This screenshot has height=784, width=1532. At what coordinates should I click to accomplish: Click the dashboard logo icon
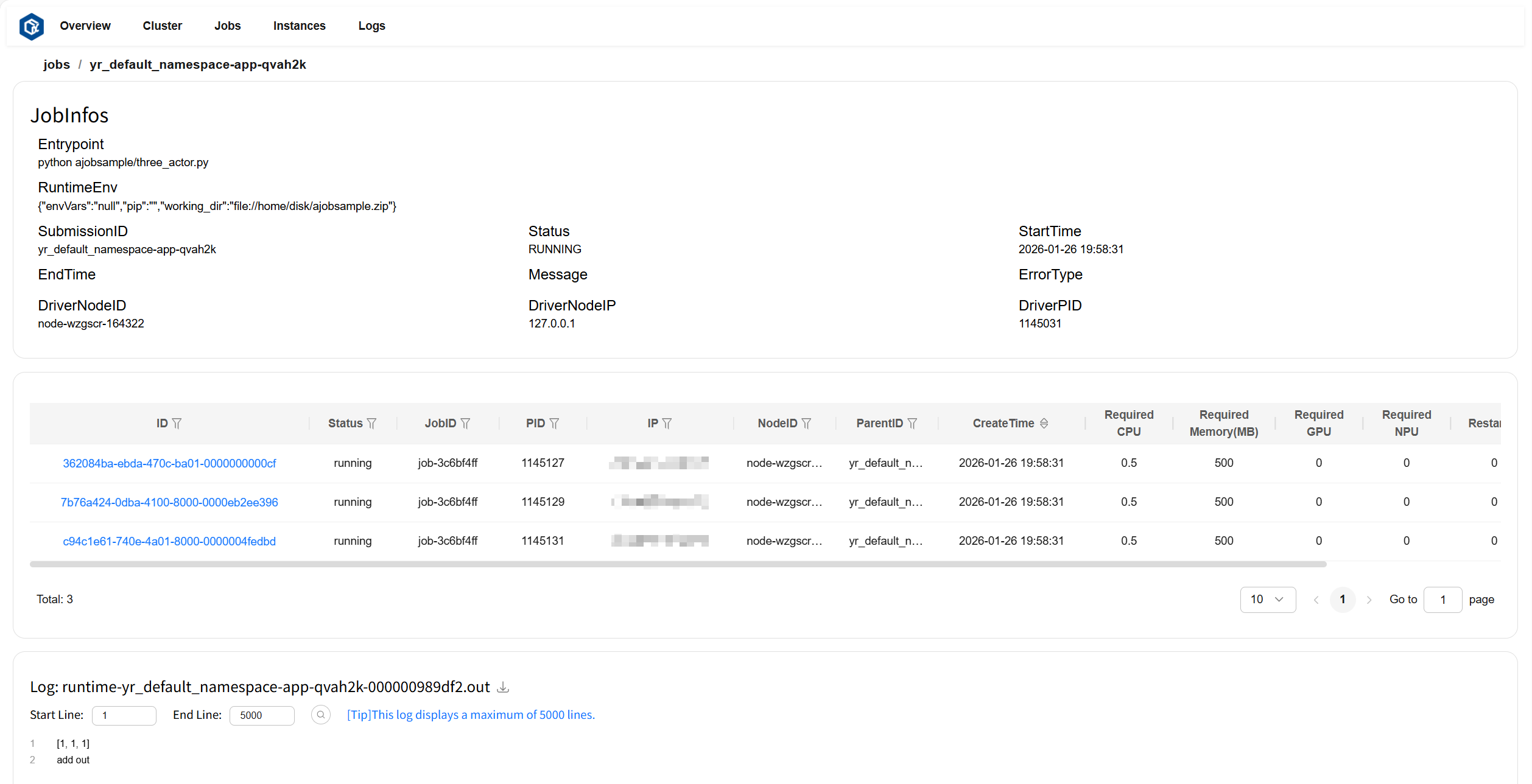click(32, 26)
